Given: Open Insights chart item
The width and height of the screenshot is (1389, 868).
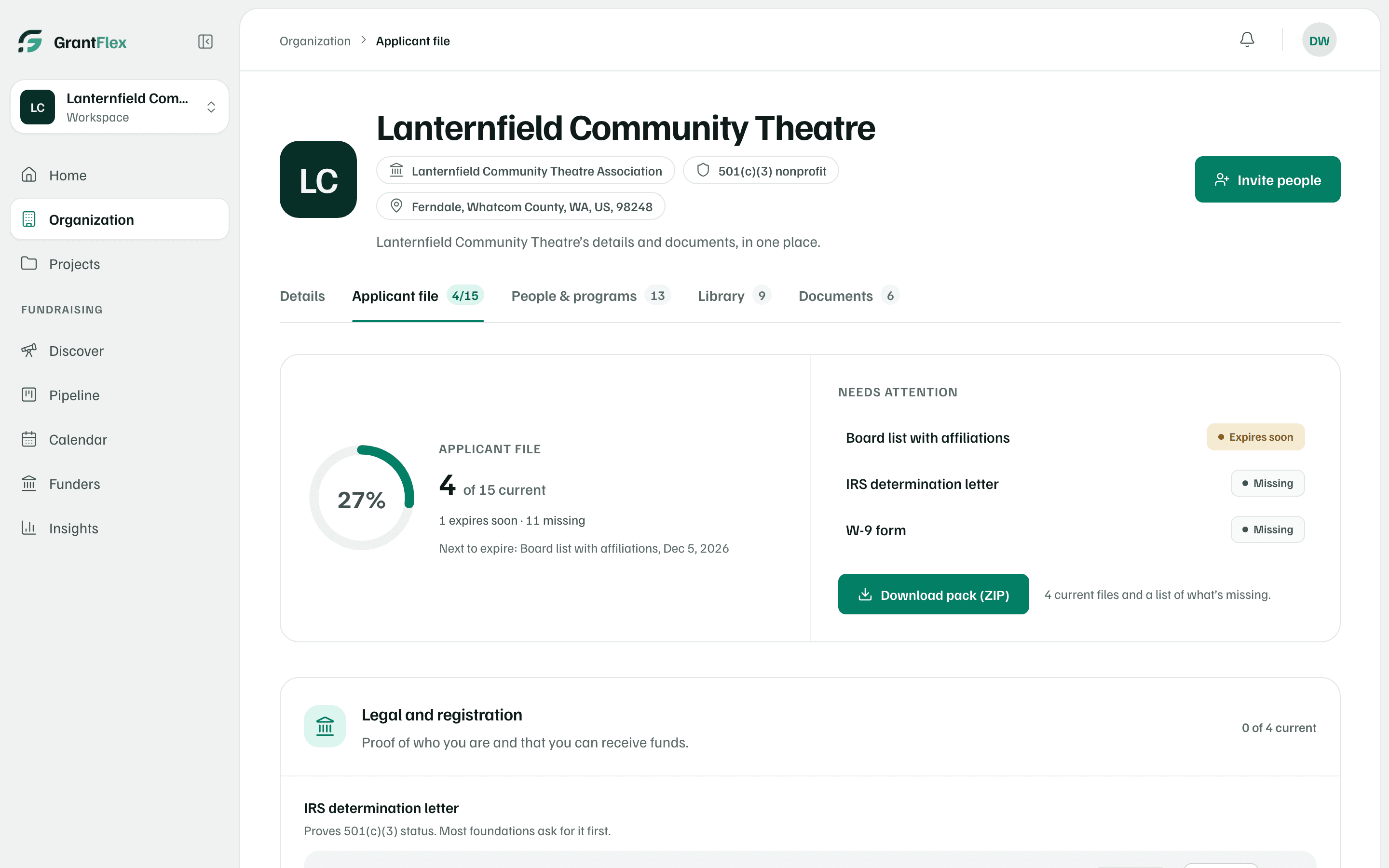Looking at the screenshot, I should (x=120, y=528).
